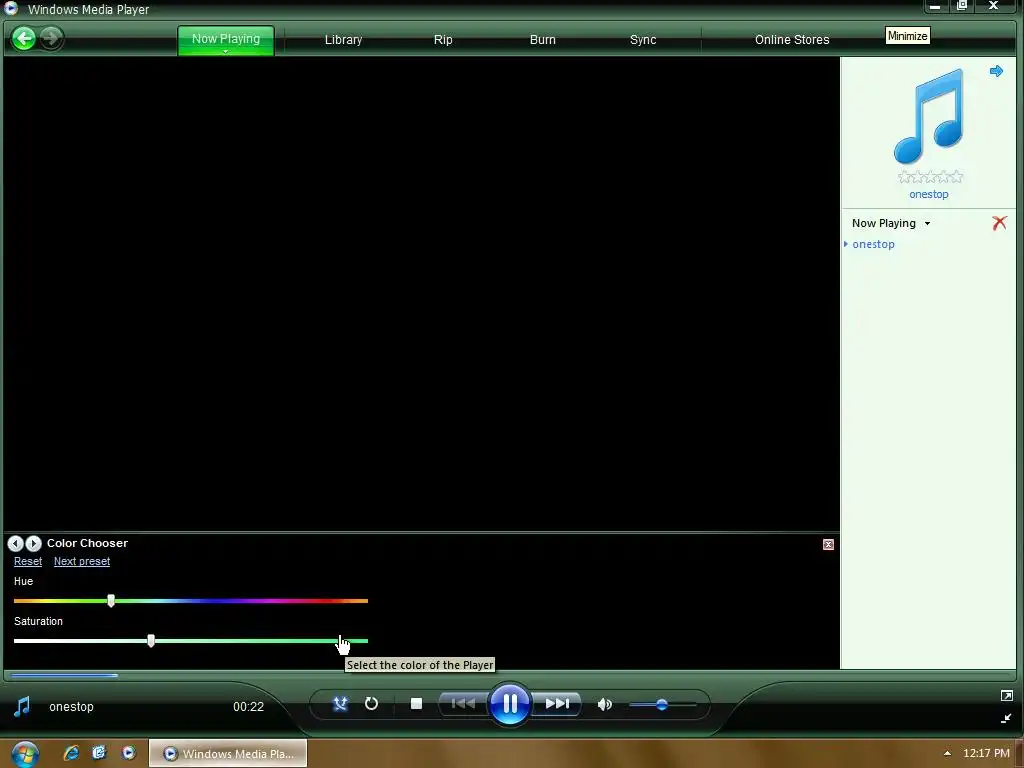Click the second quick launch icon
This screenshot has height=768, width=1024.
(99, 753)
